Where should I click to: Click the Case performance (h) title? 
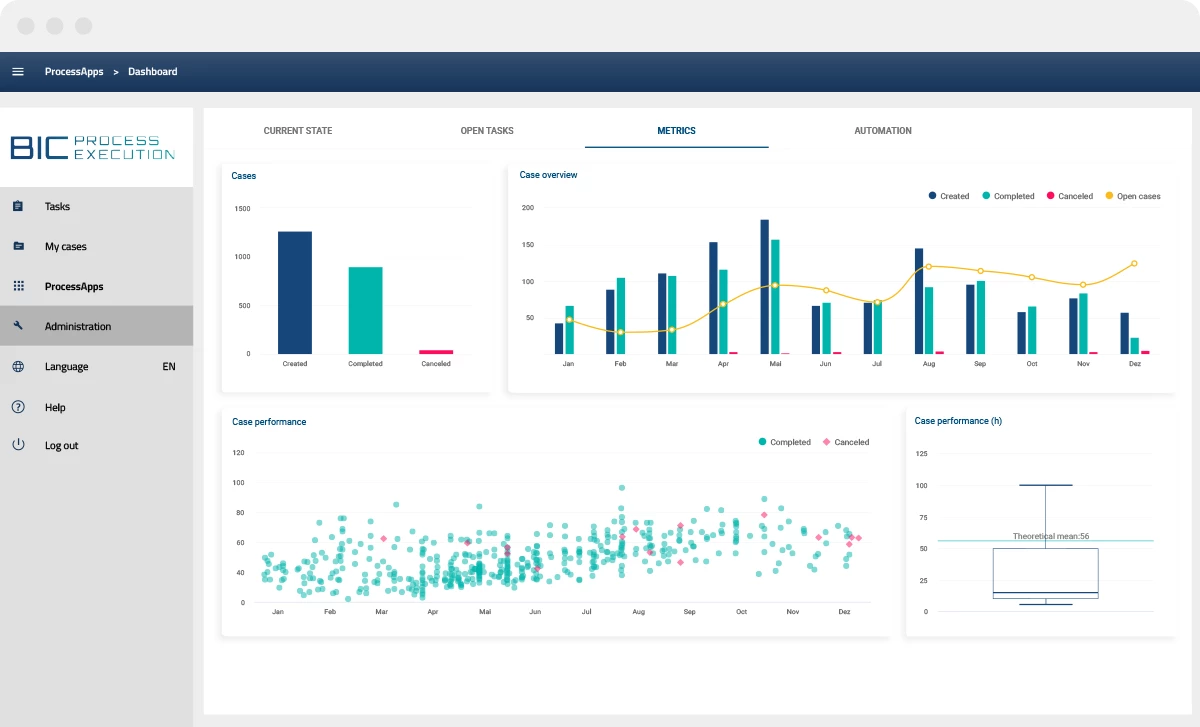click(958, 421)
